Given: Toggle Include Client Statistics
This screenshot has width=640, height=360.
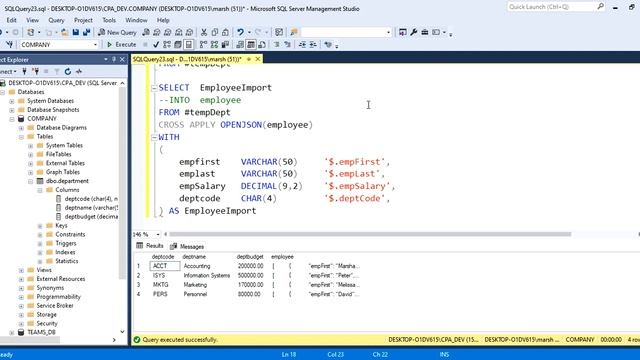Looking at the screenshot, I should pyautogui.click(x=225, y=44).
